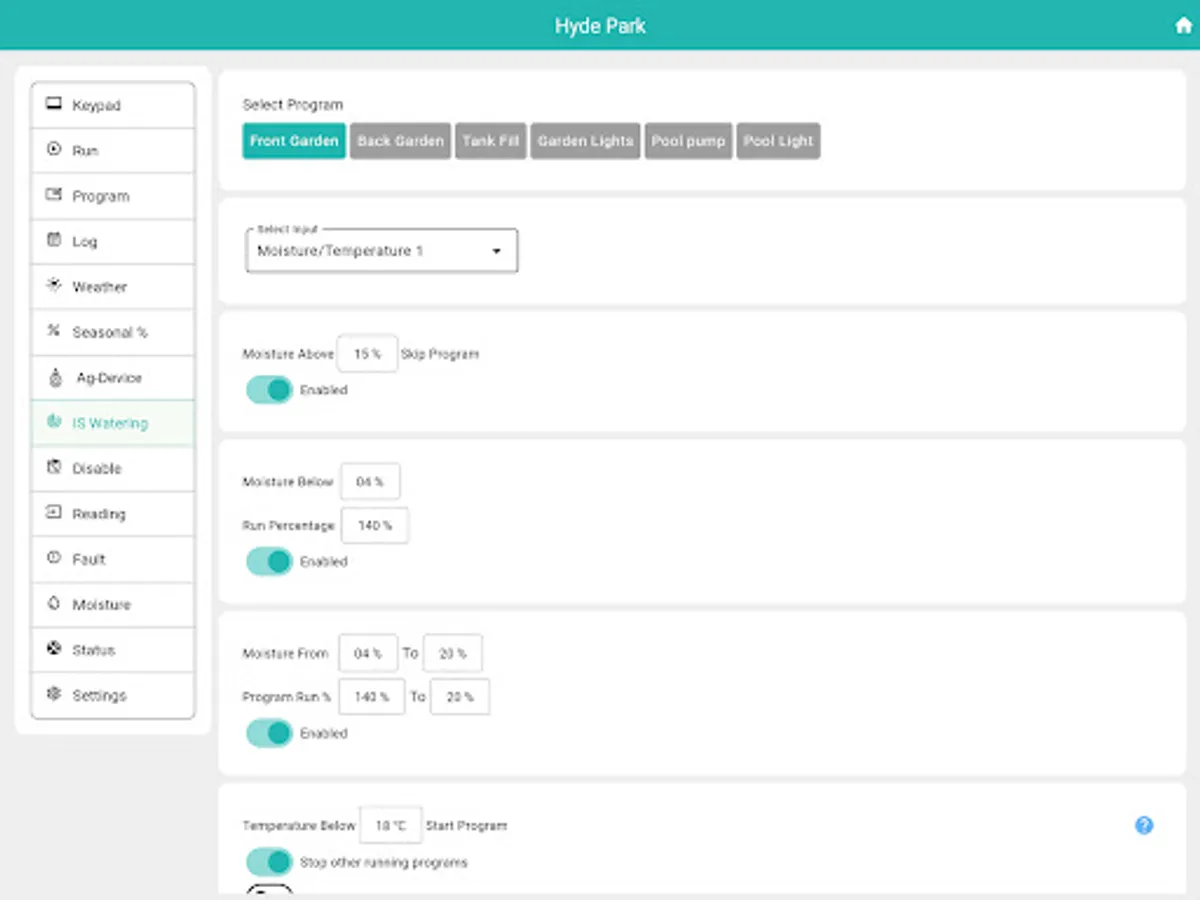Image resolution: width=1200 pixels, height=900 pixels.
Task: Click the blue help question mark icon
Action: tap(1144, 825)
